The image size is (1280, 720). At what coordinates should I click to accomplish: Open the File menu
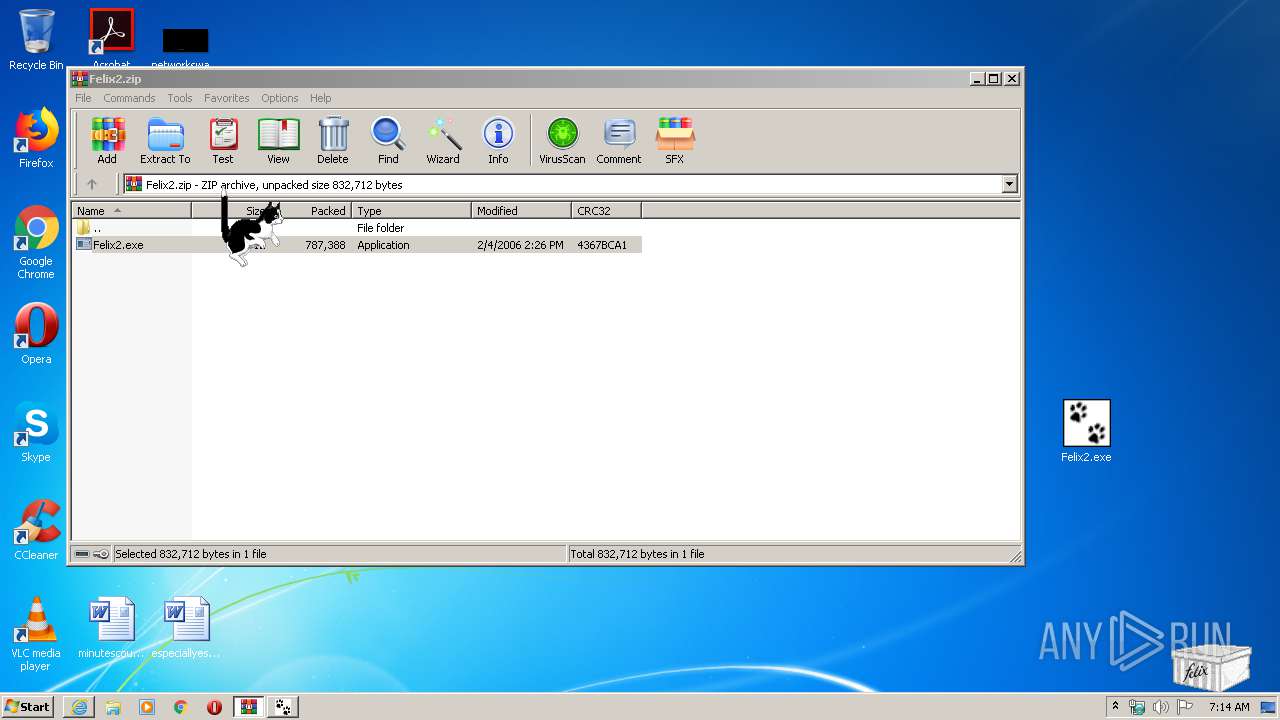tap(83, 98)
